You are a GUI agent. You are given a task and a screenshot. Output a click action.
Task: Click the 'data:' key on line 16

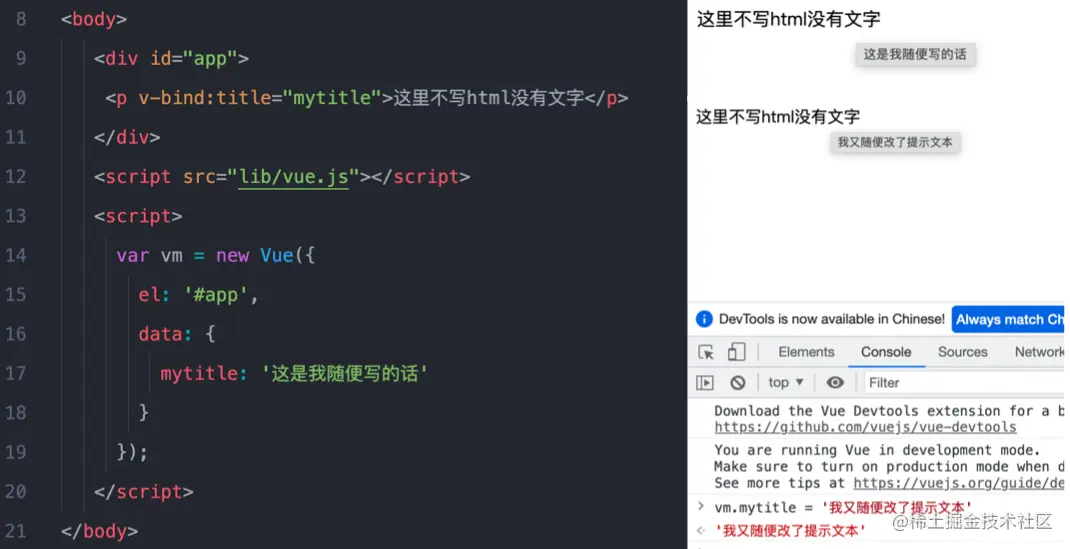[165, 334]
